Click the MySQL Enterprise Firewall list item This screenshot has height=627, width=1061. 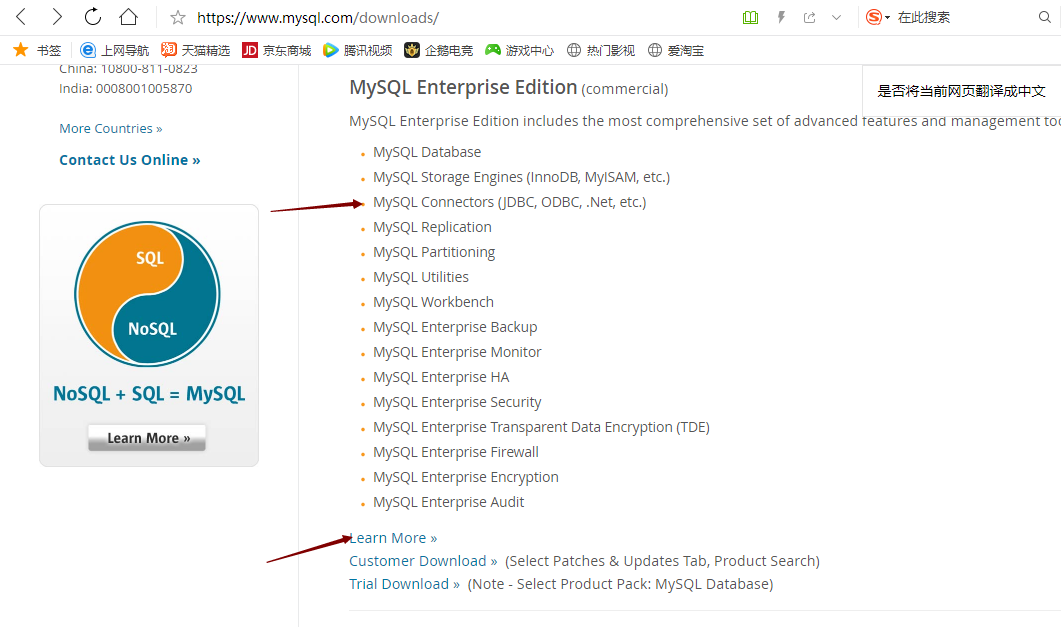click(x=455, y=452)
